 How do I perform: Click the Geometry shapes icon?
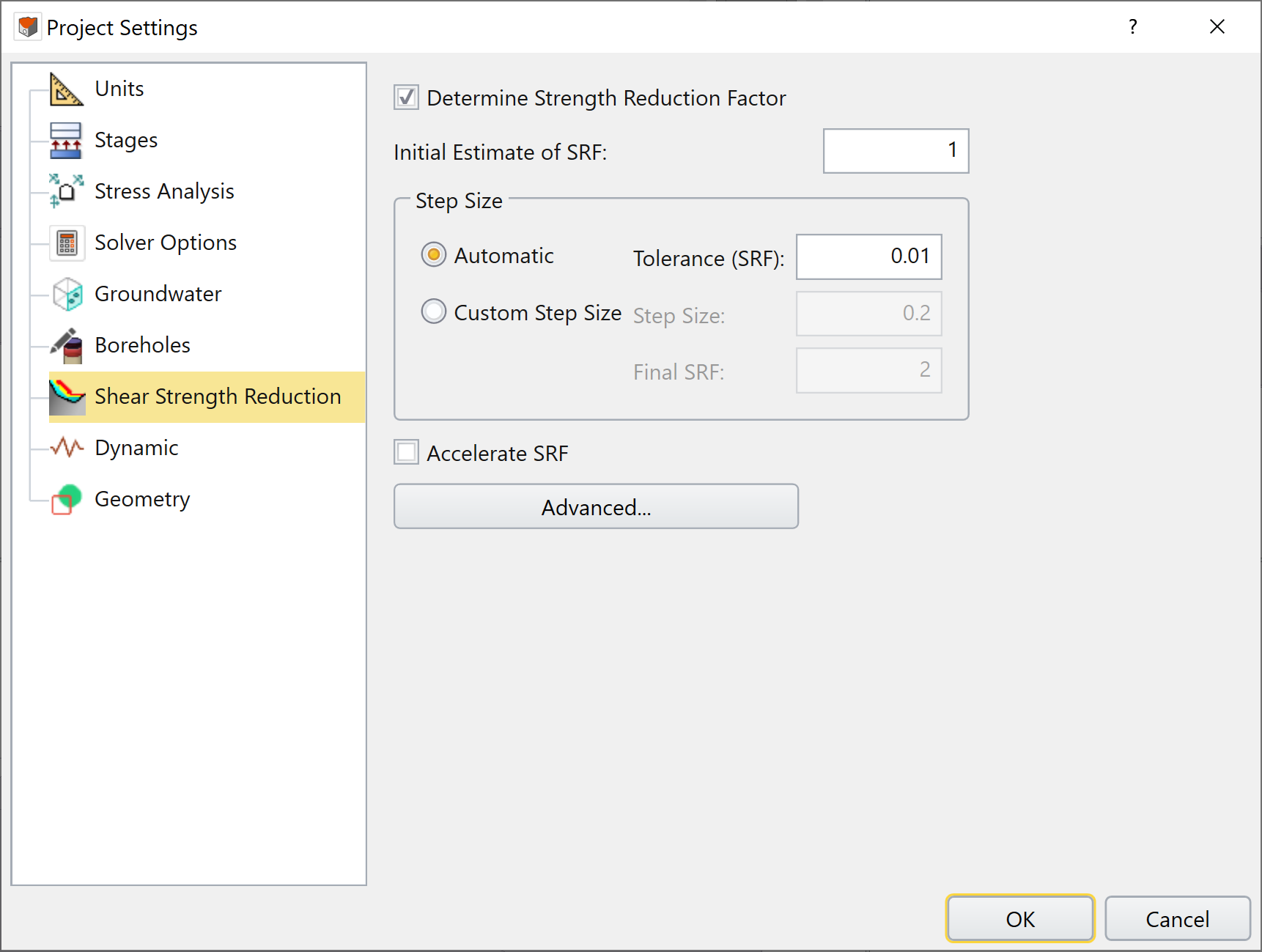(67, 499)
